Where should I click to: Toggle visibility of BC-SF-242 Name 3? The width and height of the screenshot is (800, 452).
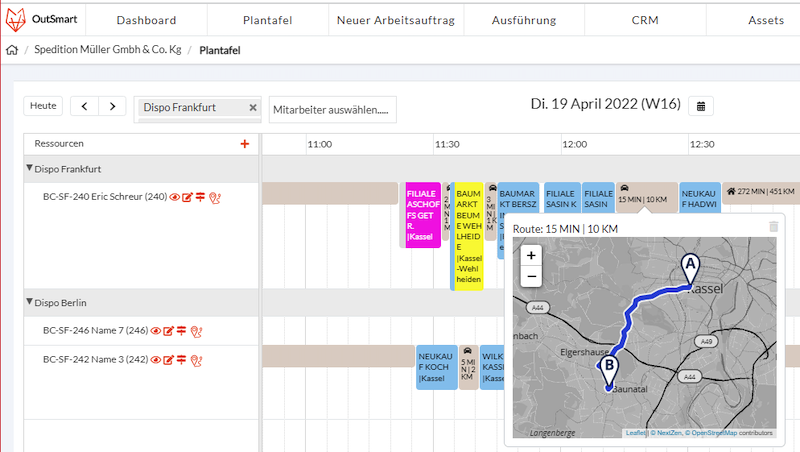click(156, 360)
